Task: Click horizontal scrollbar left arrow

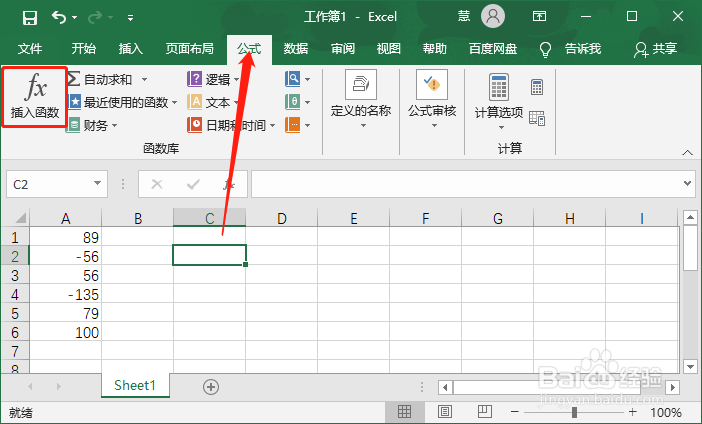Action: point(445,387)
